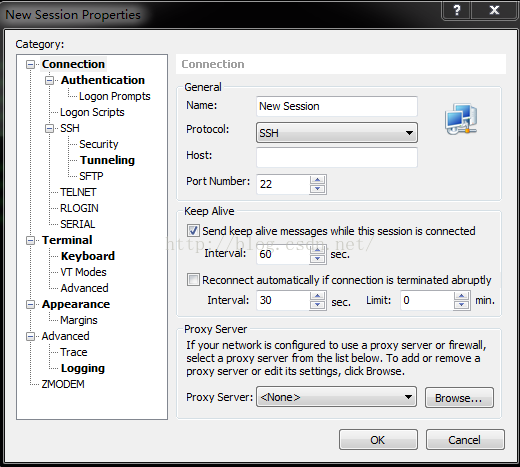Click the help question mark button

coord(456,10)
